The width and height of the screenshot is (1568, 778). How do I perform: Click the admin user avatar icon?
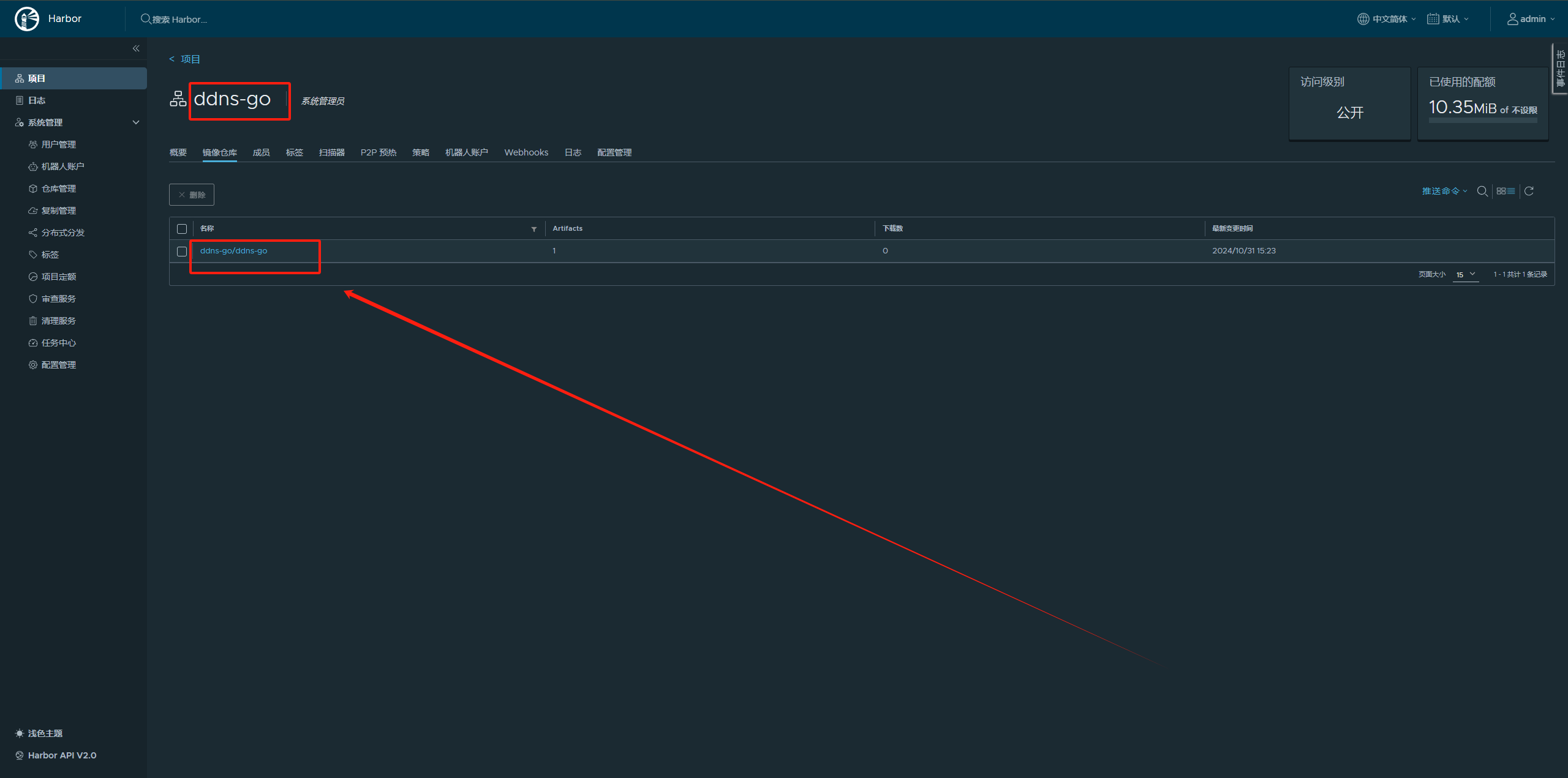[1512, 19]
